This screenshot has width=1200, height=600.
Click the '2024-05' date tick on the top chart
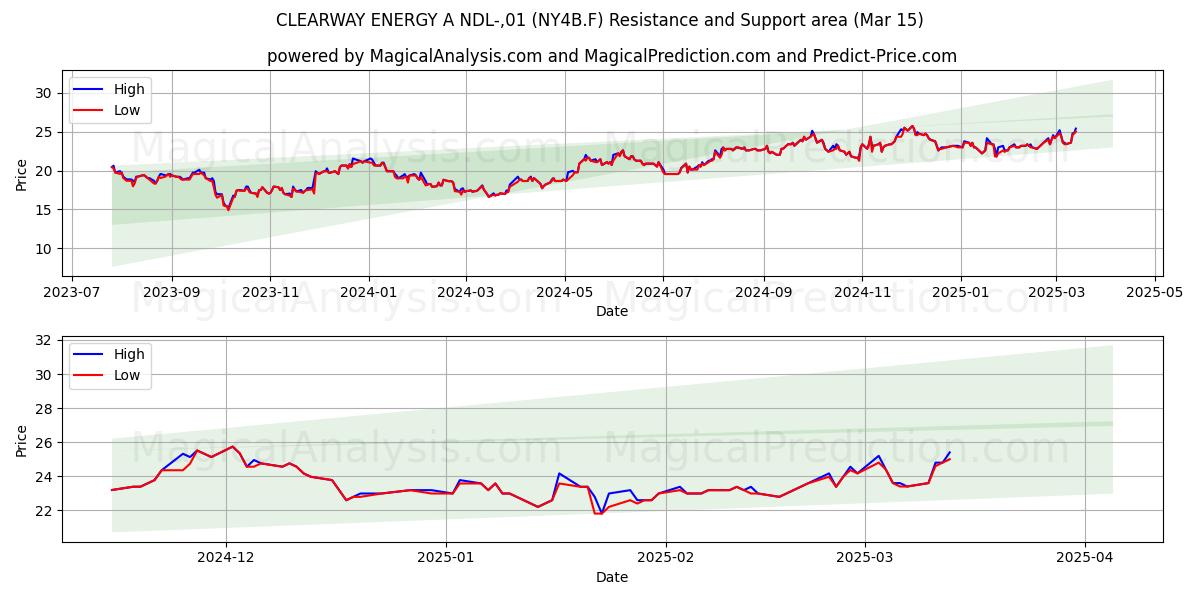click(x=564, y=293)
